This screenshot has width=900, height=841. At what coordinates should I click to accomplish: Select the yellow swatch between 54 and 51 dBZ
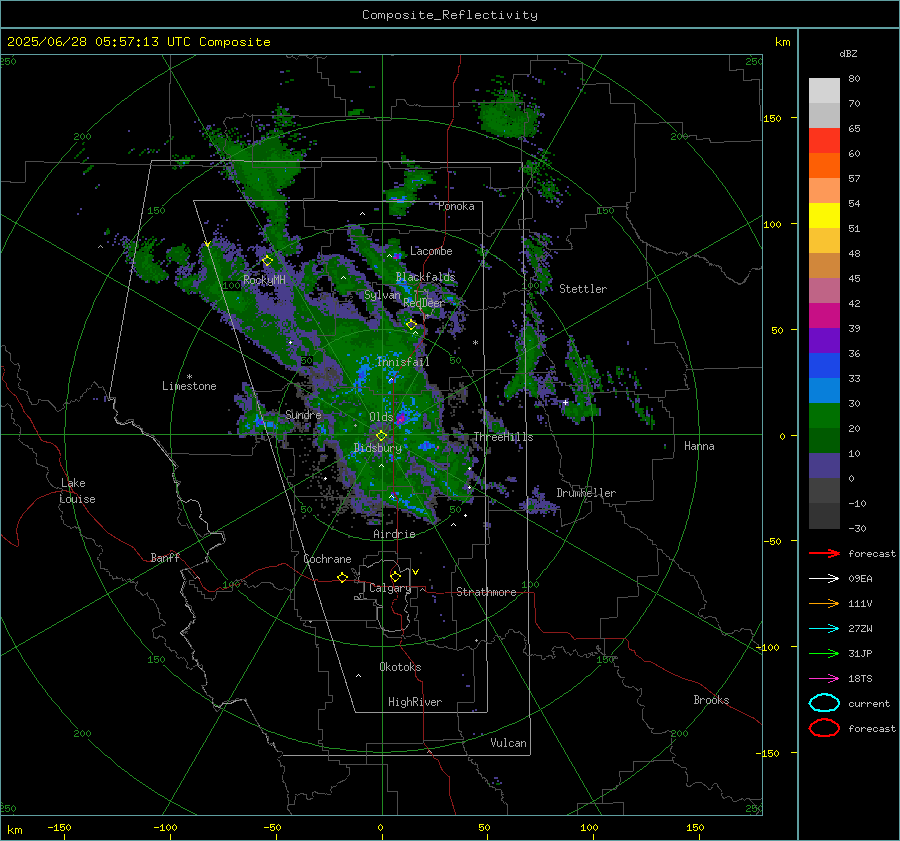point(824,215)
